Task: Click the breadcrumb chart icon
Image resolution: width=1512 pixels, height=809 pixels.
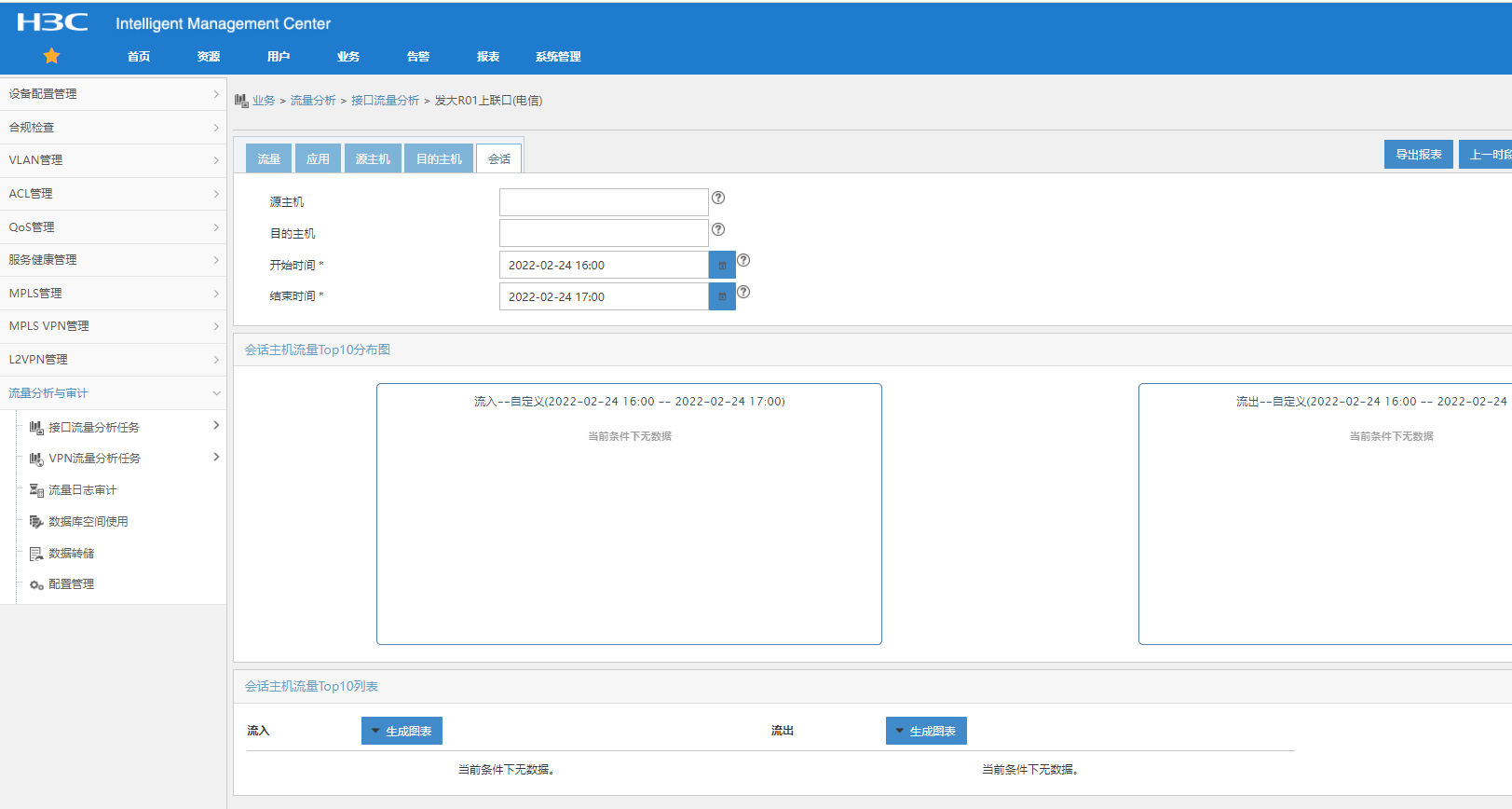Action: click(241, 101)
